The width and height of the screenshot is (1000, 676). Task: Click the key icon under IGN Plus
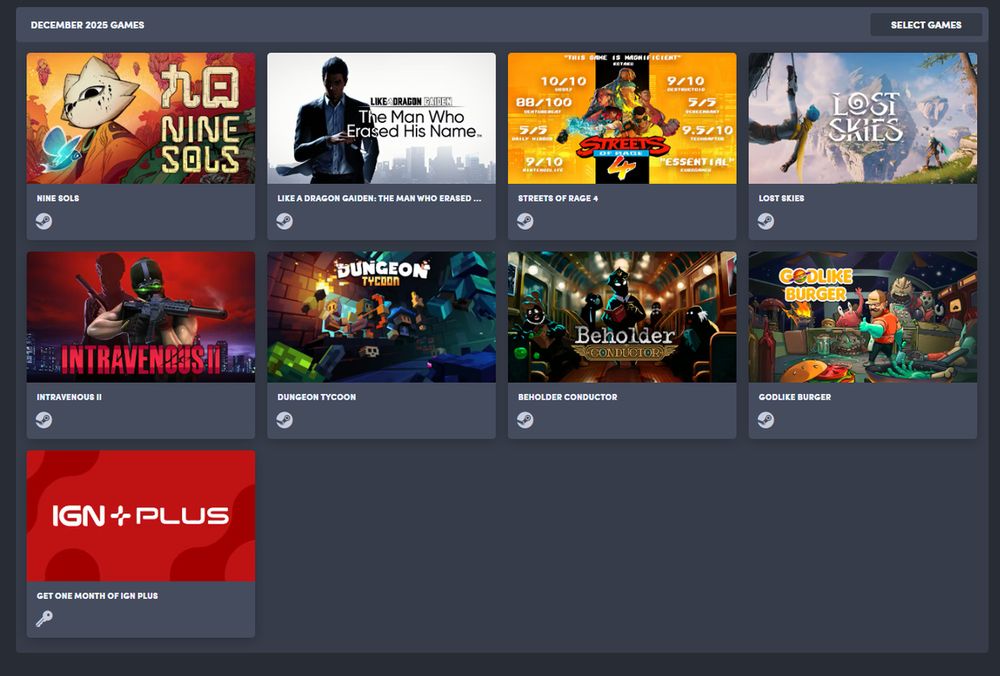(44, 619)
